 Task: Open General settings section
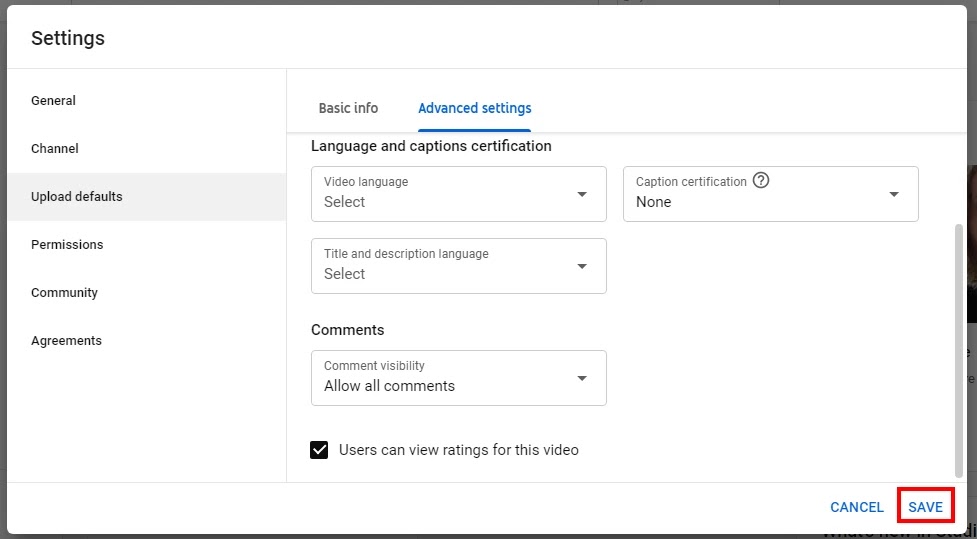pos(54,101)
